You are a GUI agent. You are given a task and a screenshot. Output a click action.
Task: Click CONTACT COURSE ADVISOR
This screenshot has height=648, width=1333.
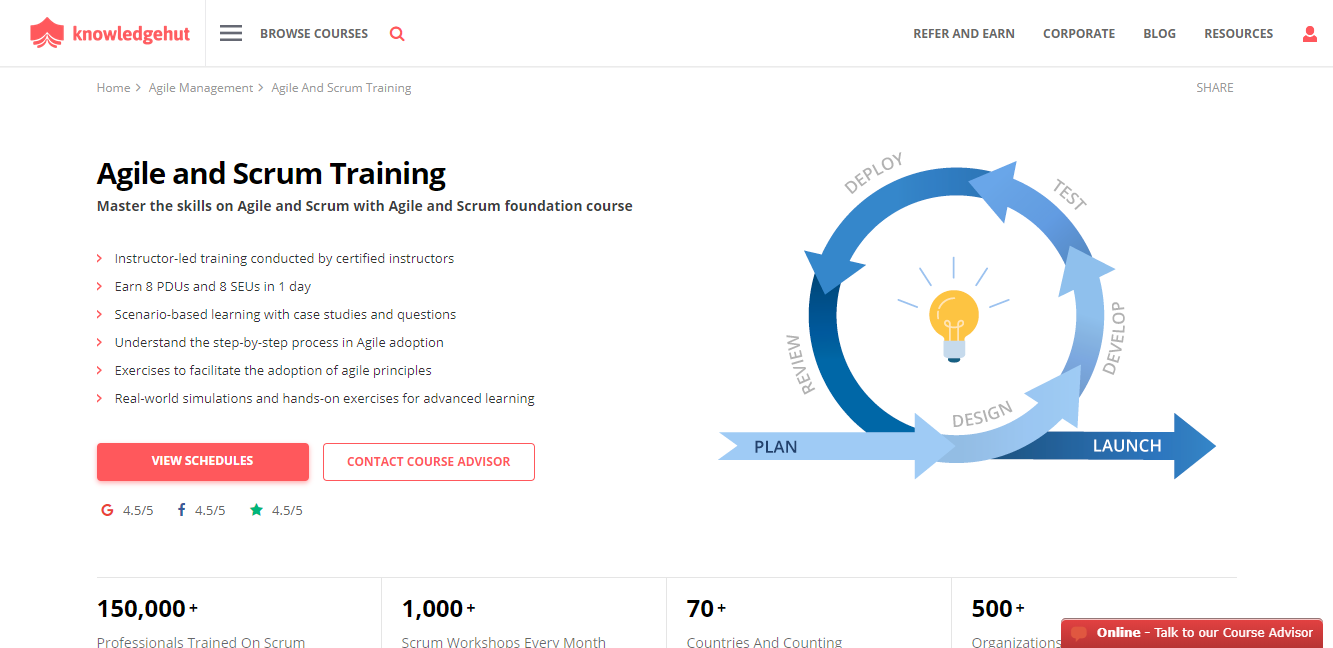428,461
